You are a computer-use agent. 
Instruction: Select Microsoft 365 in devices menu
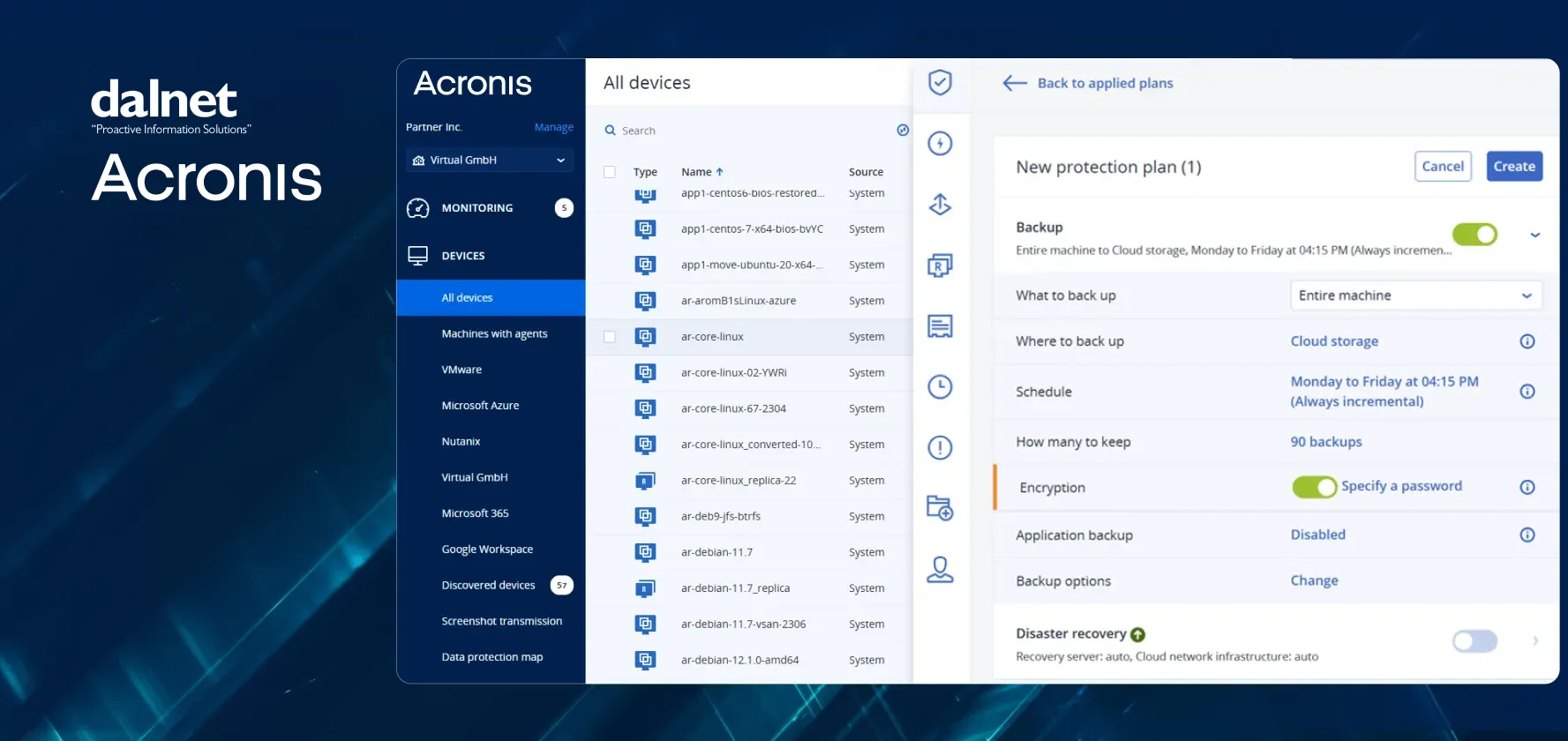(475, 513)
